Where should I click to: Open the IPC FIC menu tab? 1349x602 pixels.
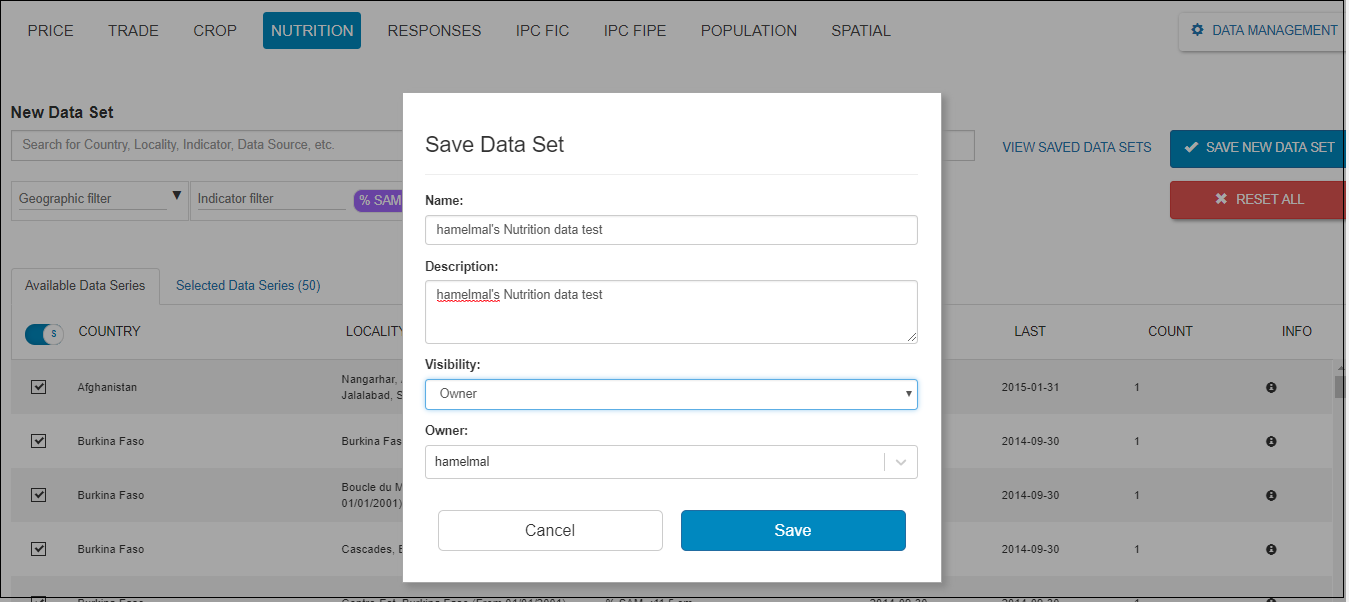point(542,30)
